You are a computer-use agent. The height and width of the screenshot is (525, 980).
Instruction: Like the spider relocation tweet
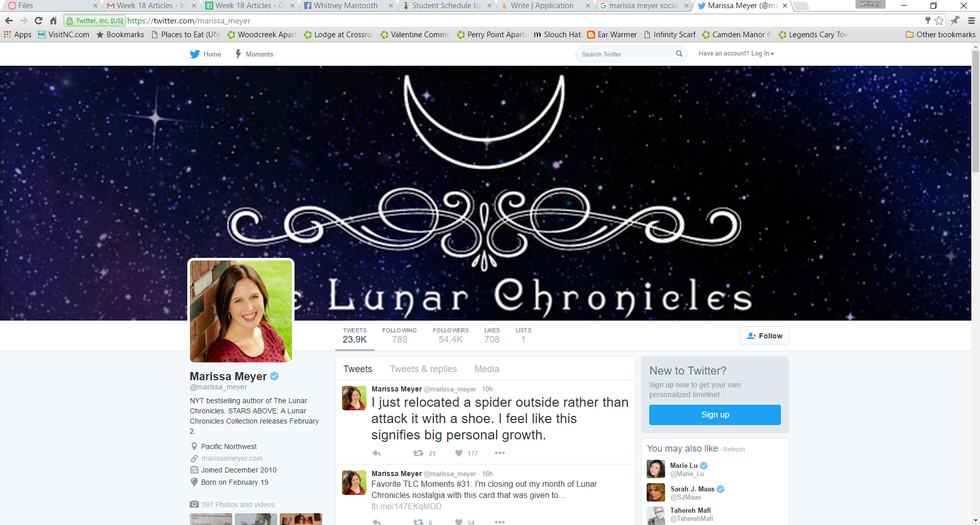click(460, 453)
